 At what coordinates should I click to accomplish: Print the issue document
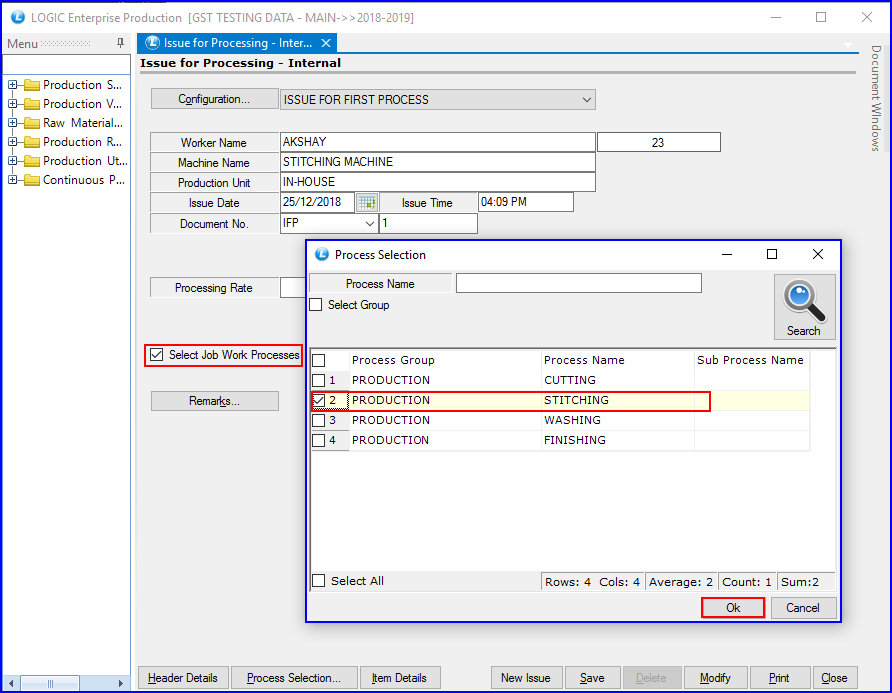pos(779,678)
